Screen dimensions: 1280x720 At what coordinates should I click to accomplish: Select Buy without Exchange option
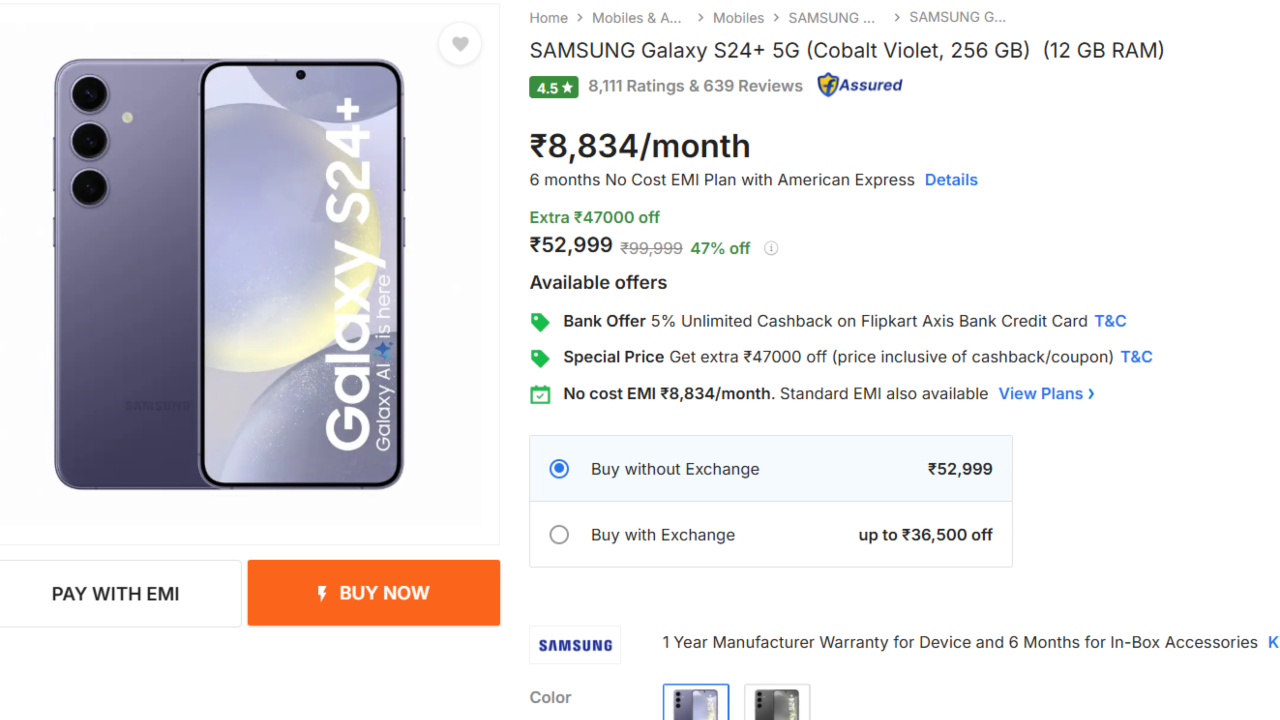559,469
